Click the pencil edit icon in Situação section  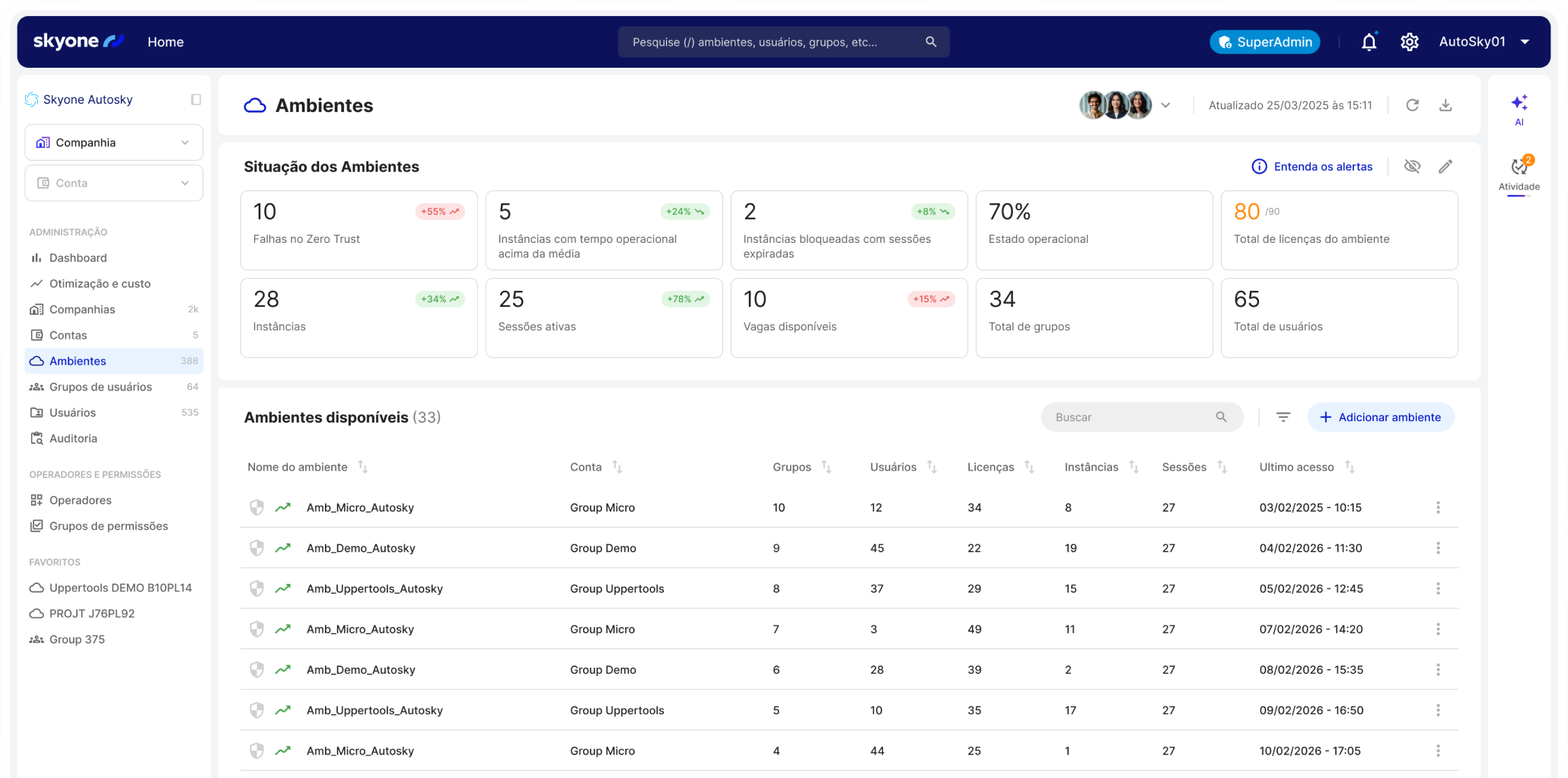[x=1445, y=167]
